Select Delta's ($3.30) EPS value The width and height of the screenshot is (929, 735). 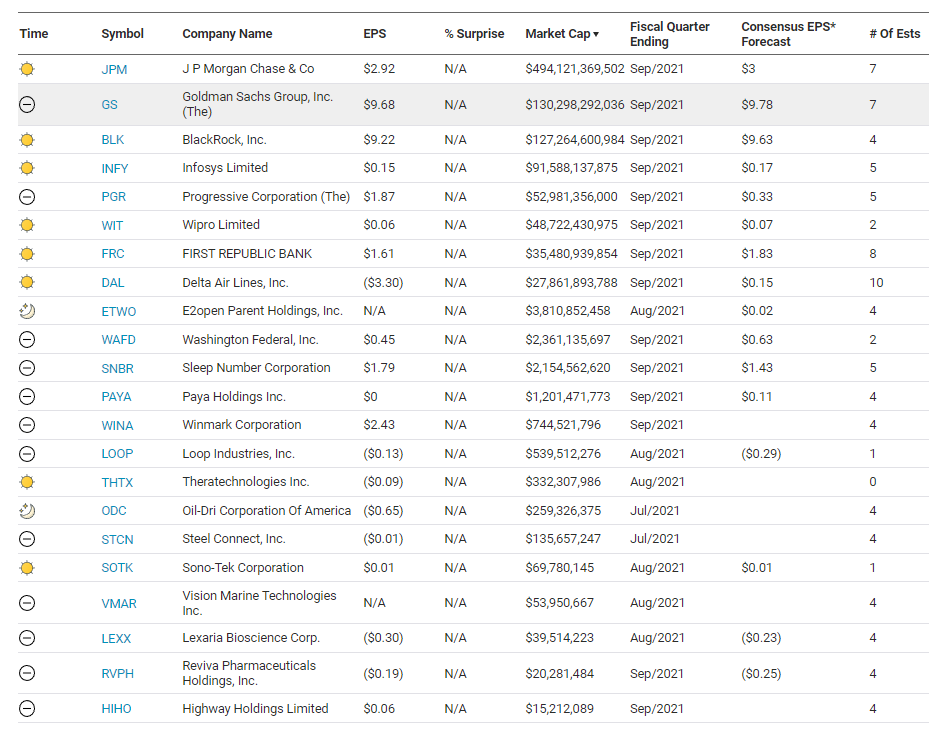(383, 283)
